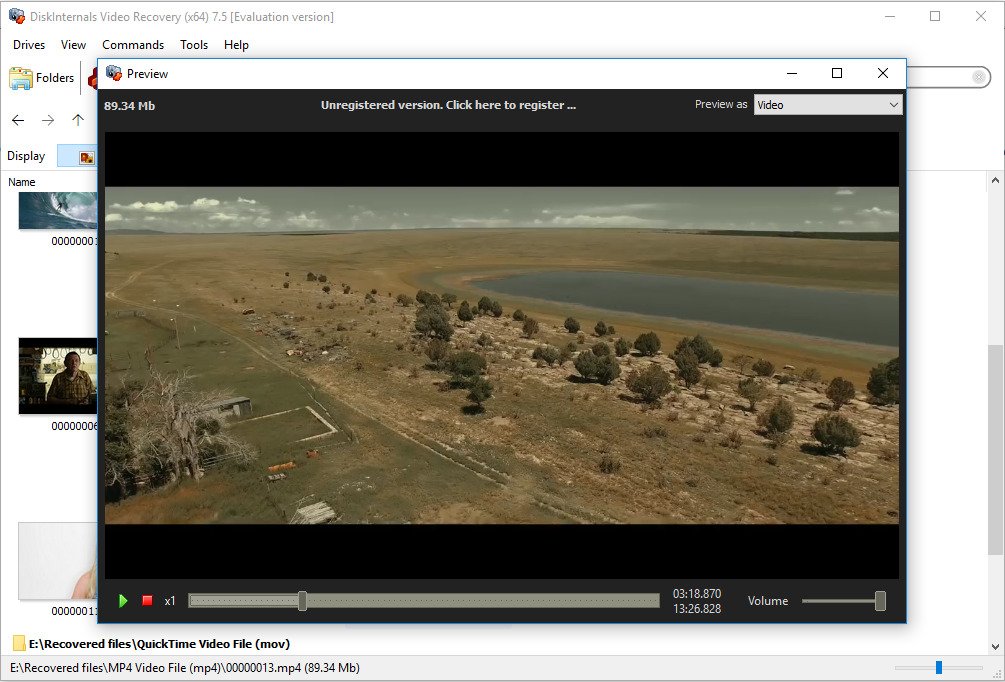Go up one folder level arrow
The width and height of the screenshot is (1005, 682).
(78, 120)
